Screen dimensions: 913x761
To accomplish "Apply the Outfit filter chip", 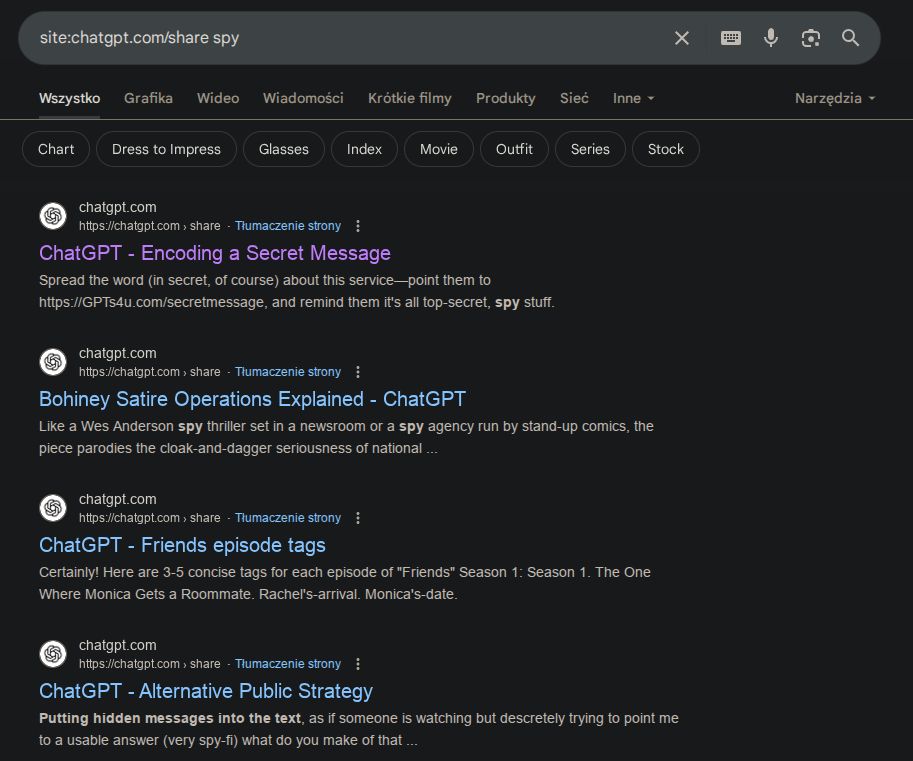I will click(x=514, y=150).
